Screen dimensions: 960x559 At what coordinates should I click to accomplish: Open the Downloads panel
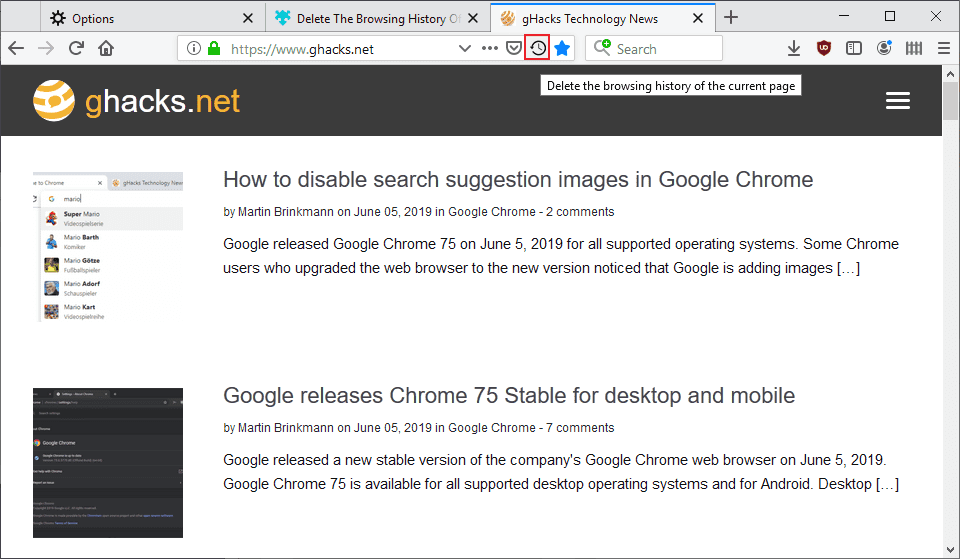point(793,48)
